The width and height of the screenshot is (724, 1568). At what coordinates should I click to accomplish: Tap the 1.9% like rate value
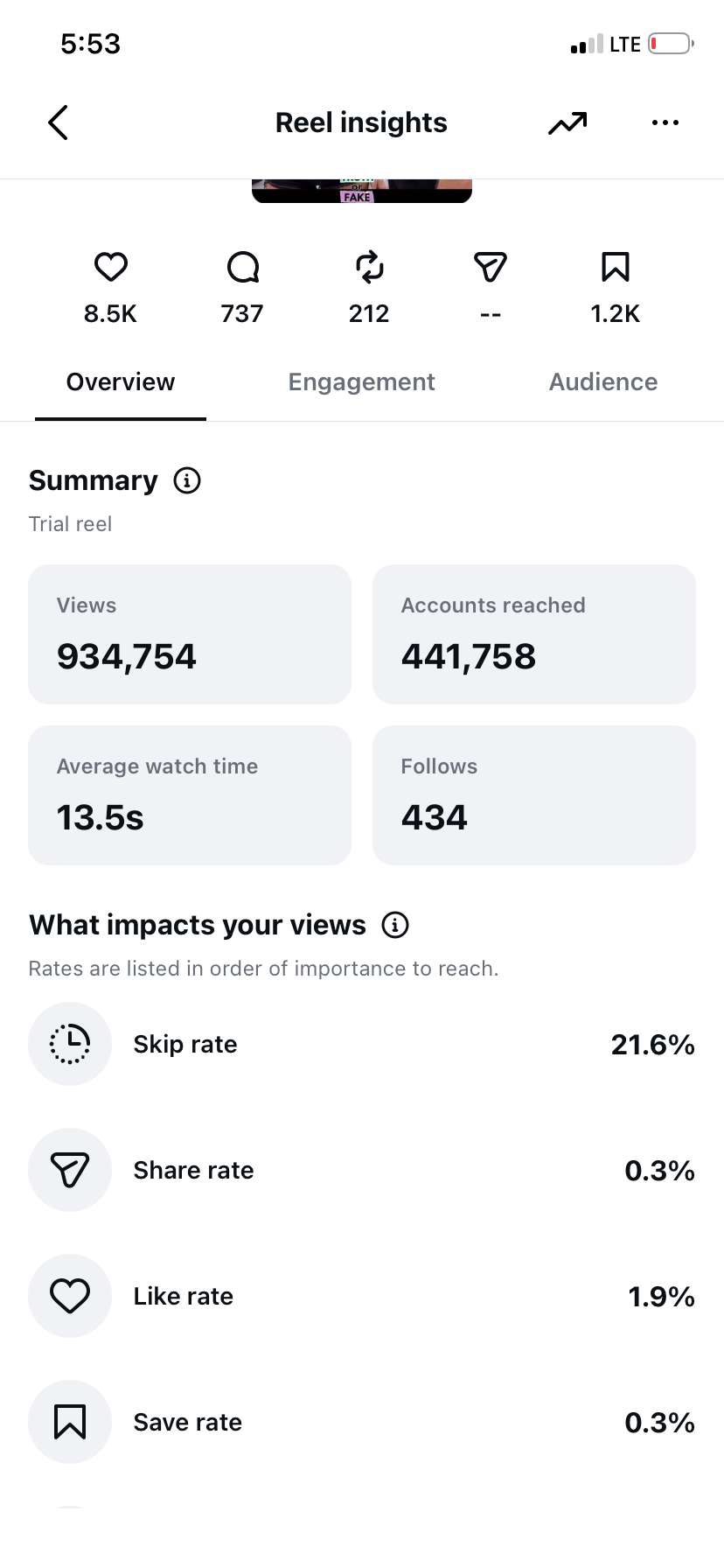click(x=662, y=1297)
